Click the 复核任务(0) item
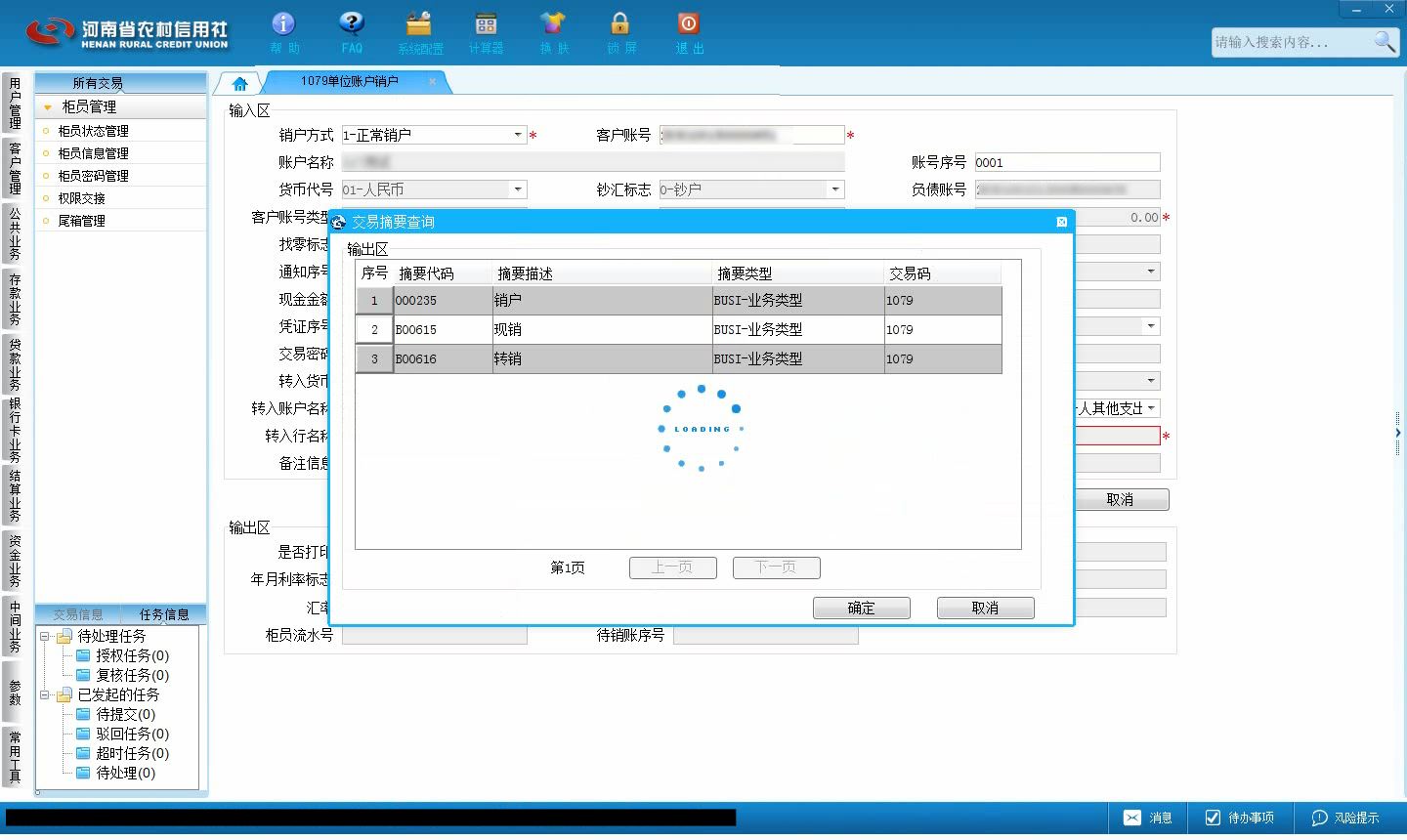The image size is (1407, 840). coord(132,675)
